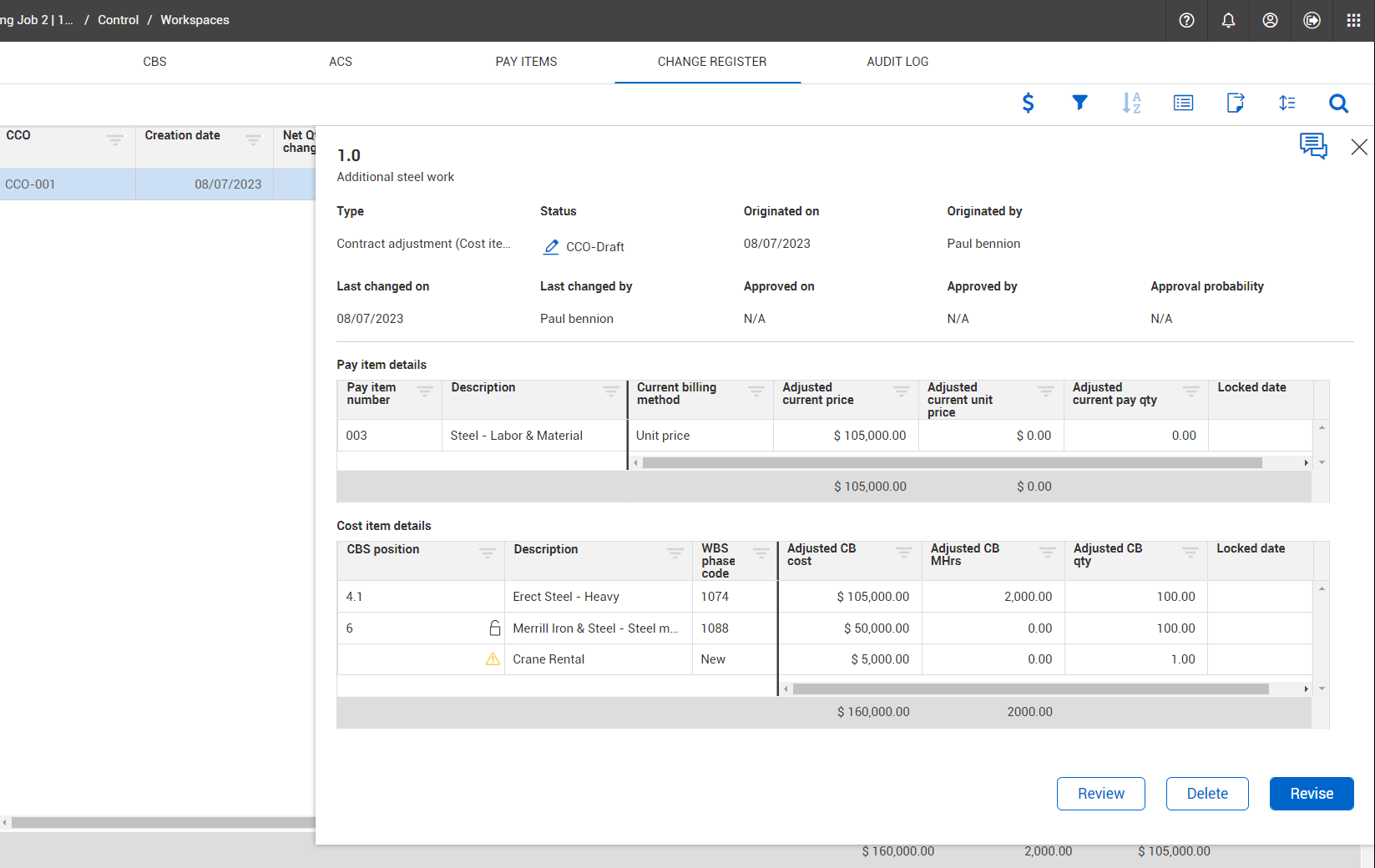Click the edit pencil next to CCO-Draft
Screen dimensions: 1375x868
551,247
